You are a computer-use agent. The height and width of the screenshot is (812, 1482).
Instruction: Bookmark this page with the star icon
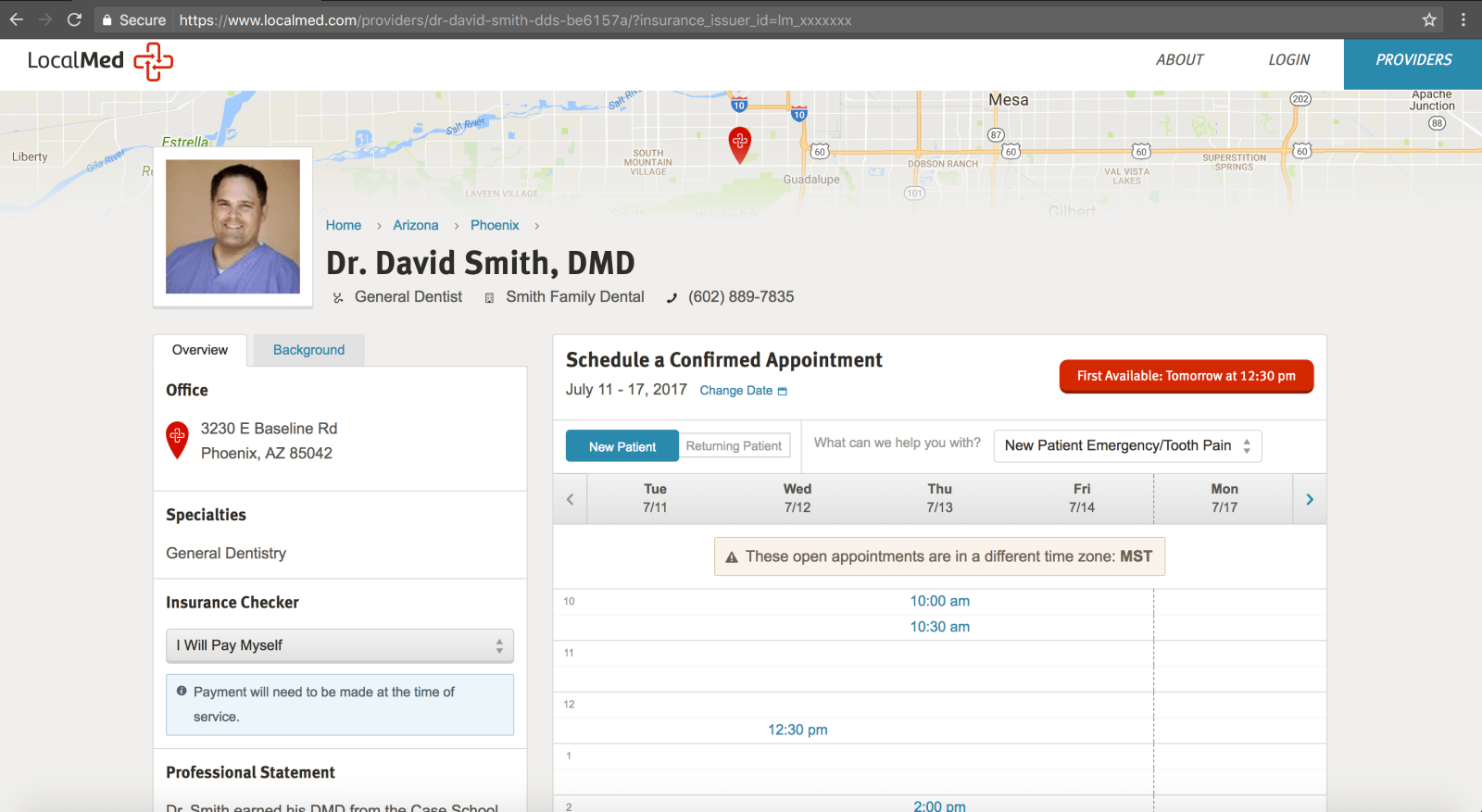pyautogui.click(x=1429, y=19)
